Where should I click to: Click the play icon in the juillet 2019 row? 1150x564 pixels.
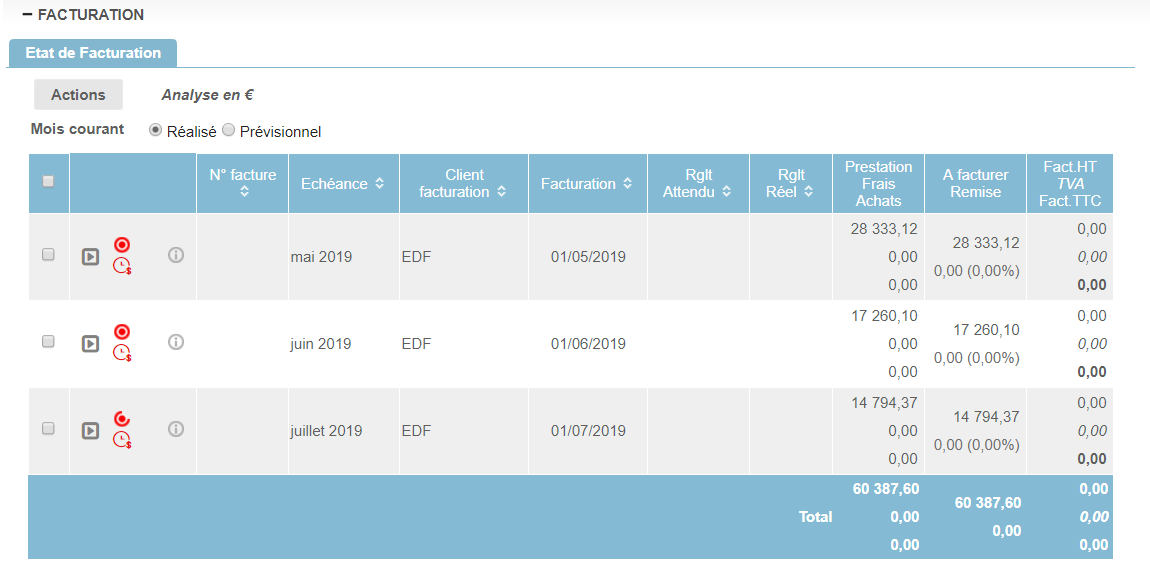click(90, 431)
